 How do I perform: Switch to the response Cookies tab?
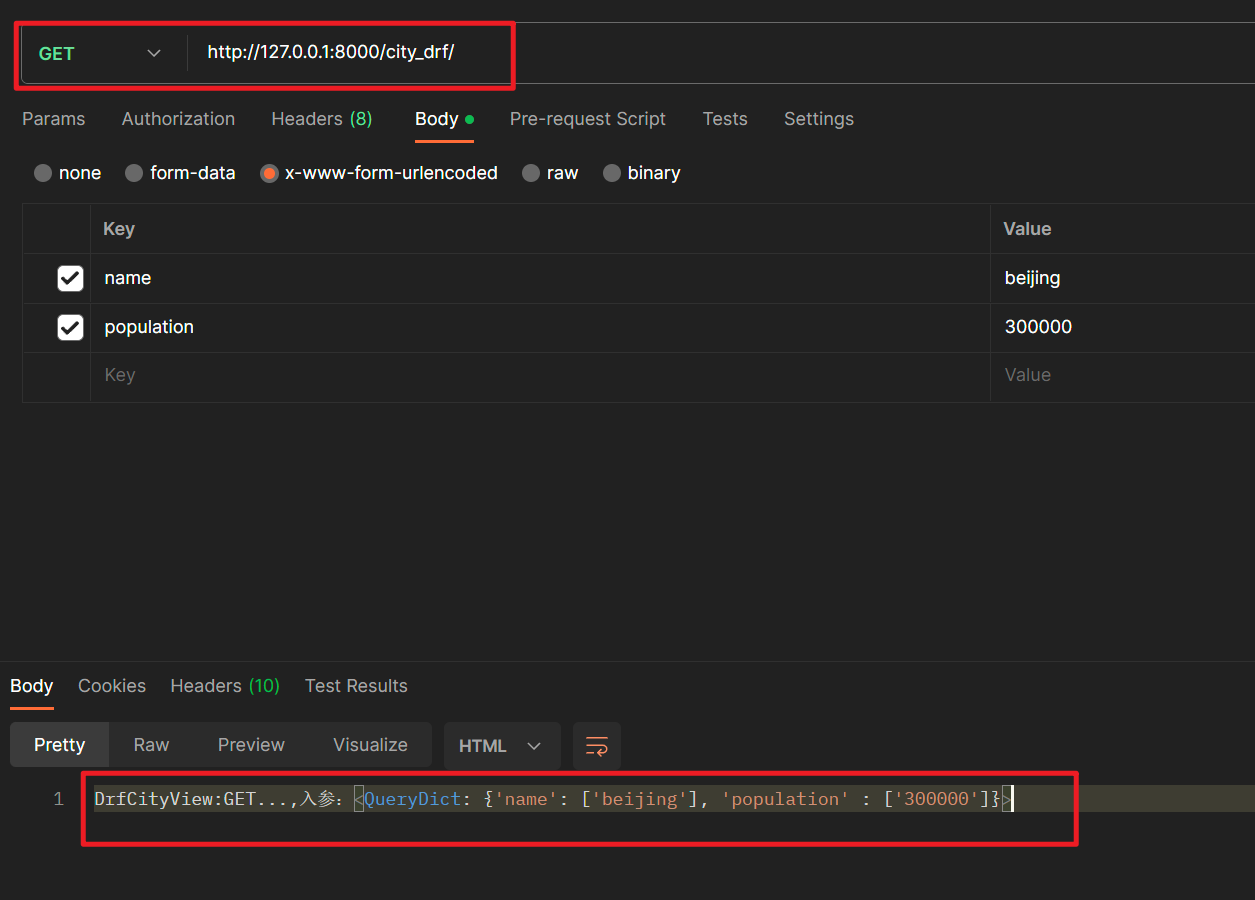pos(111,686)
